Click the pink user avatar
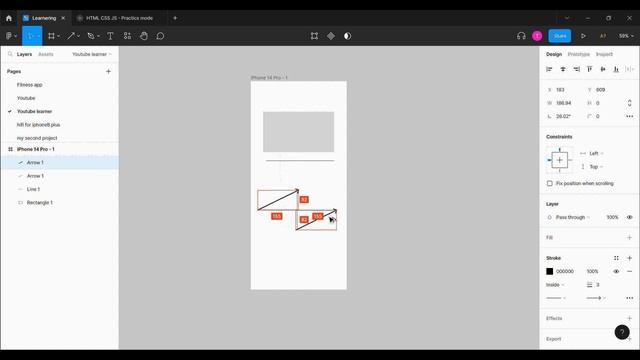This screenshot has width=640, height=360. 538,36
